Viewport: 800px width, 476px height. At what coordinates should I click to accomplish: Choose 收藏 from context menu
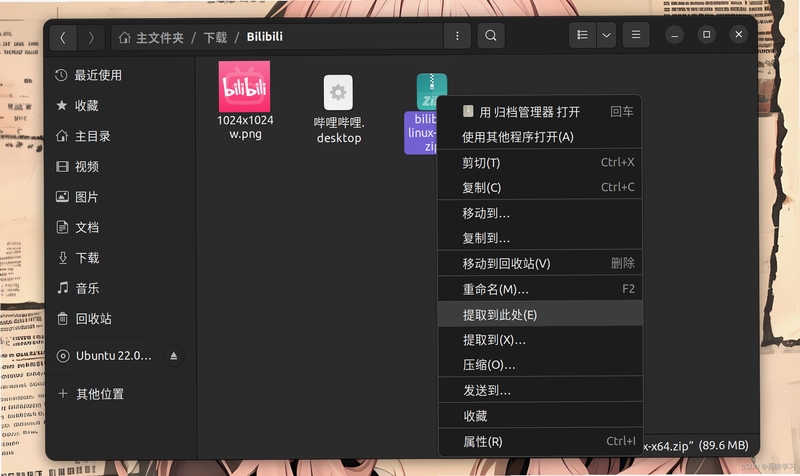tap(540, 416)
